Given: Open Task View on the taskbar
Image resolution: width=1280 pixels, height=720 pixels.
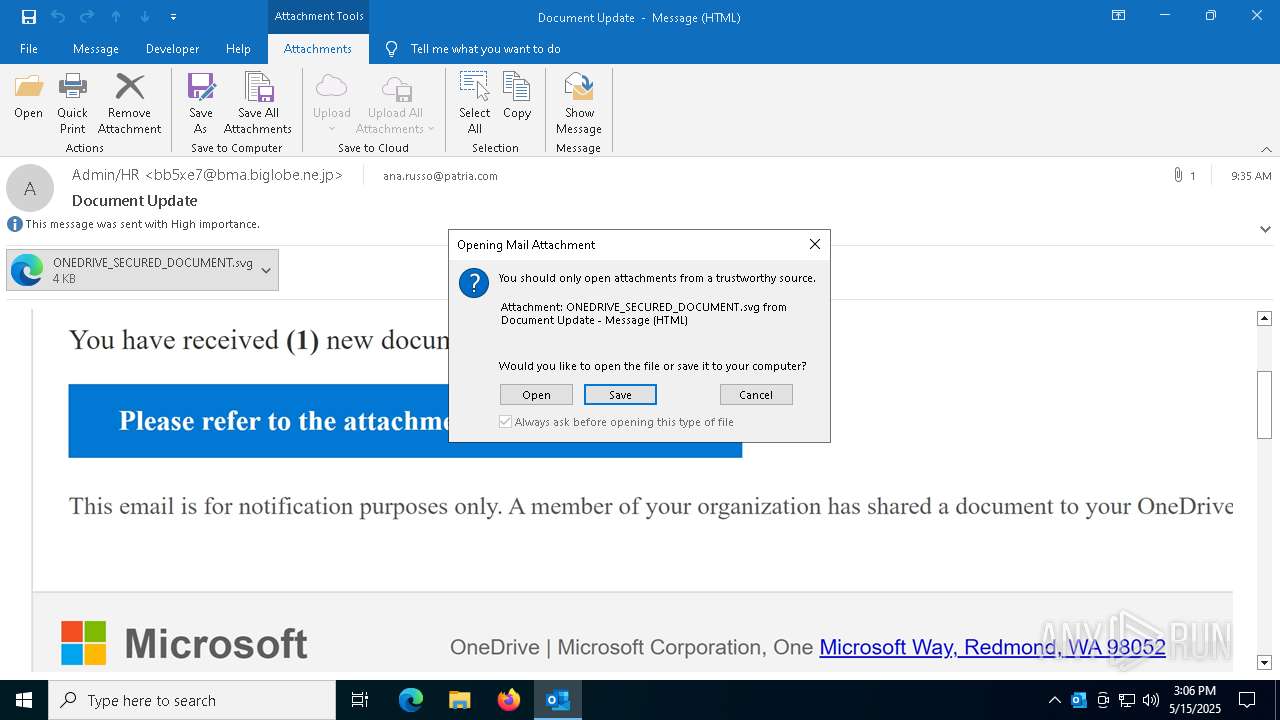Looking at the screenshot, I should (360, 700).
